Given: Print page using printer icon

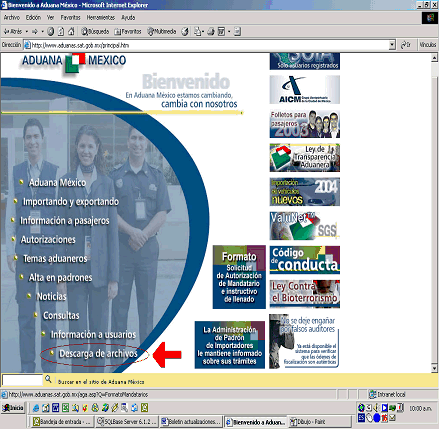Looking at the screenshot, I should [x=211, y=32].
